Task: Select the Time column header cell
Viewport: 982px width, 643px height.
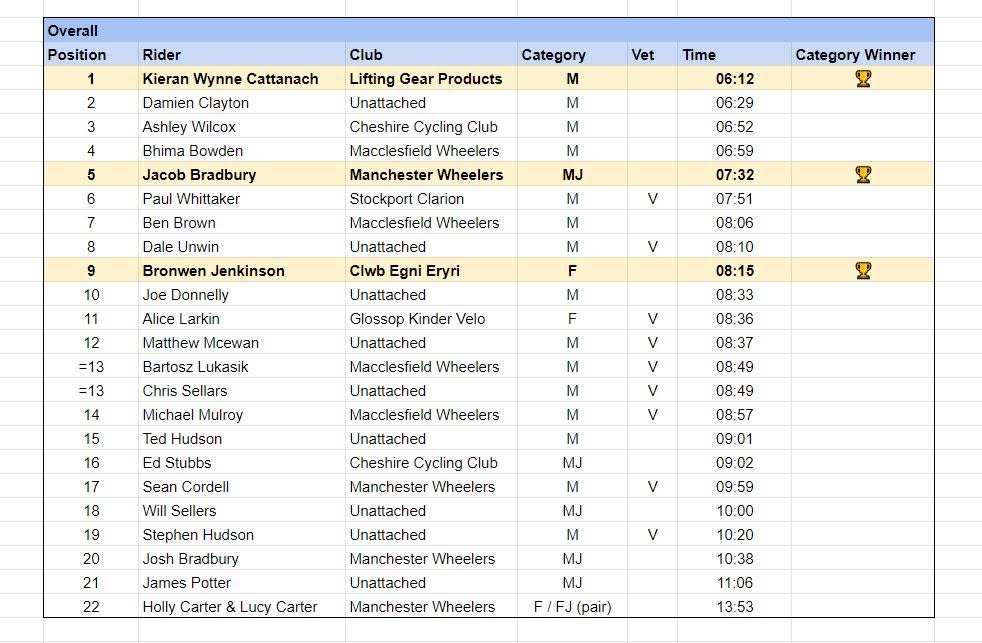Action: (699, 55)
